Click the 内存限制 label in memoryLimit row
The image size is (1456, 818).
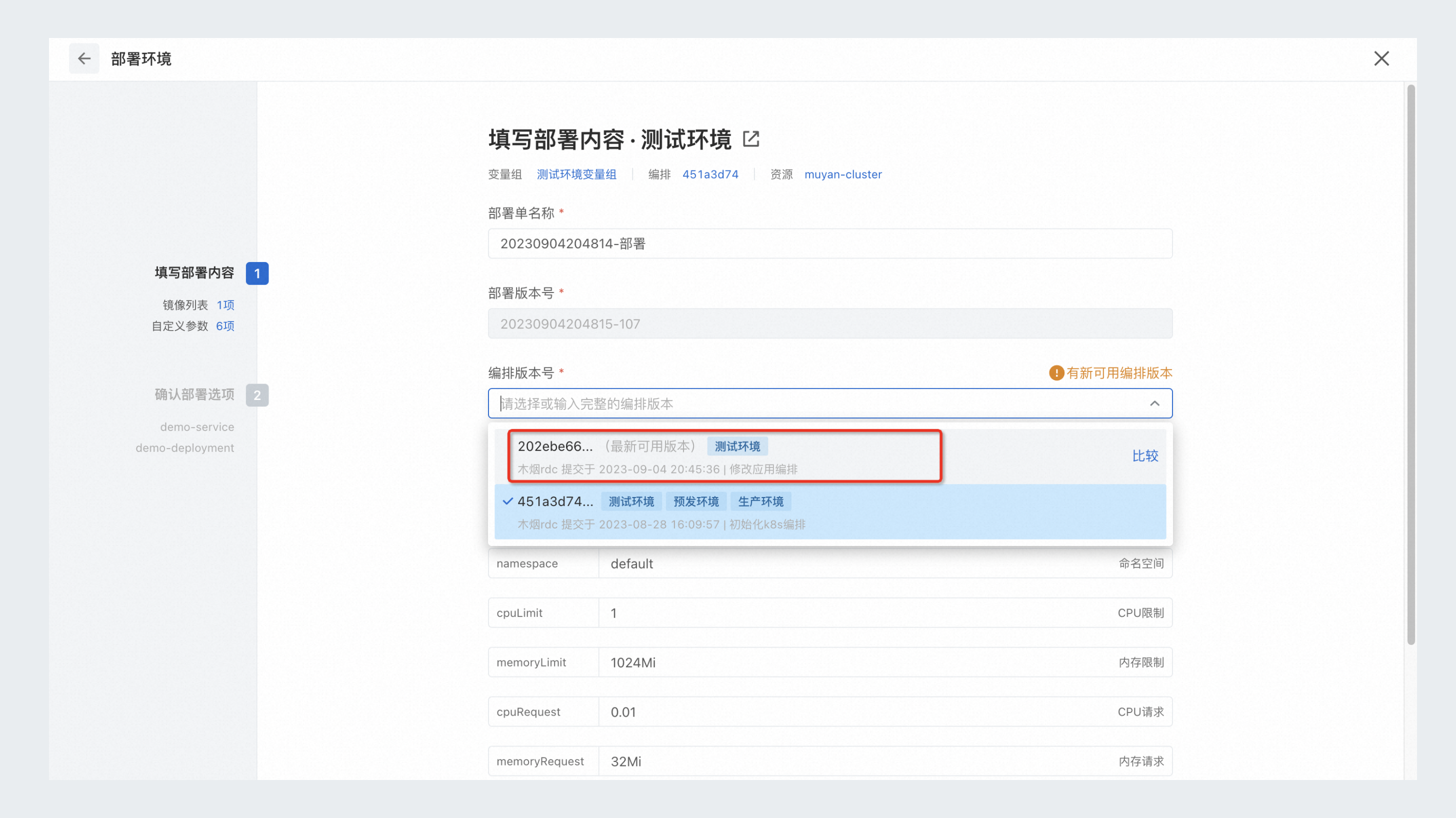(x=1141, y=662)
